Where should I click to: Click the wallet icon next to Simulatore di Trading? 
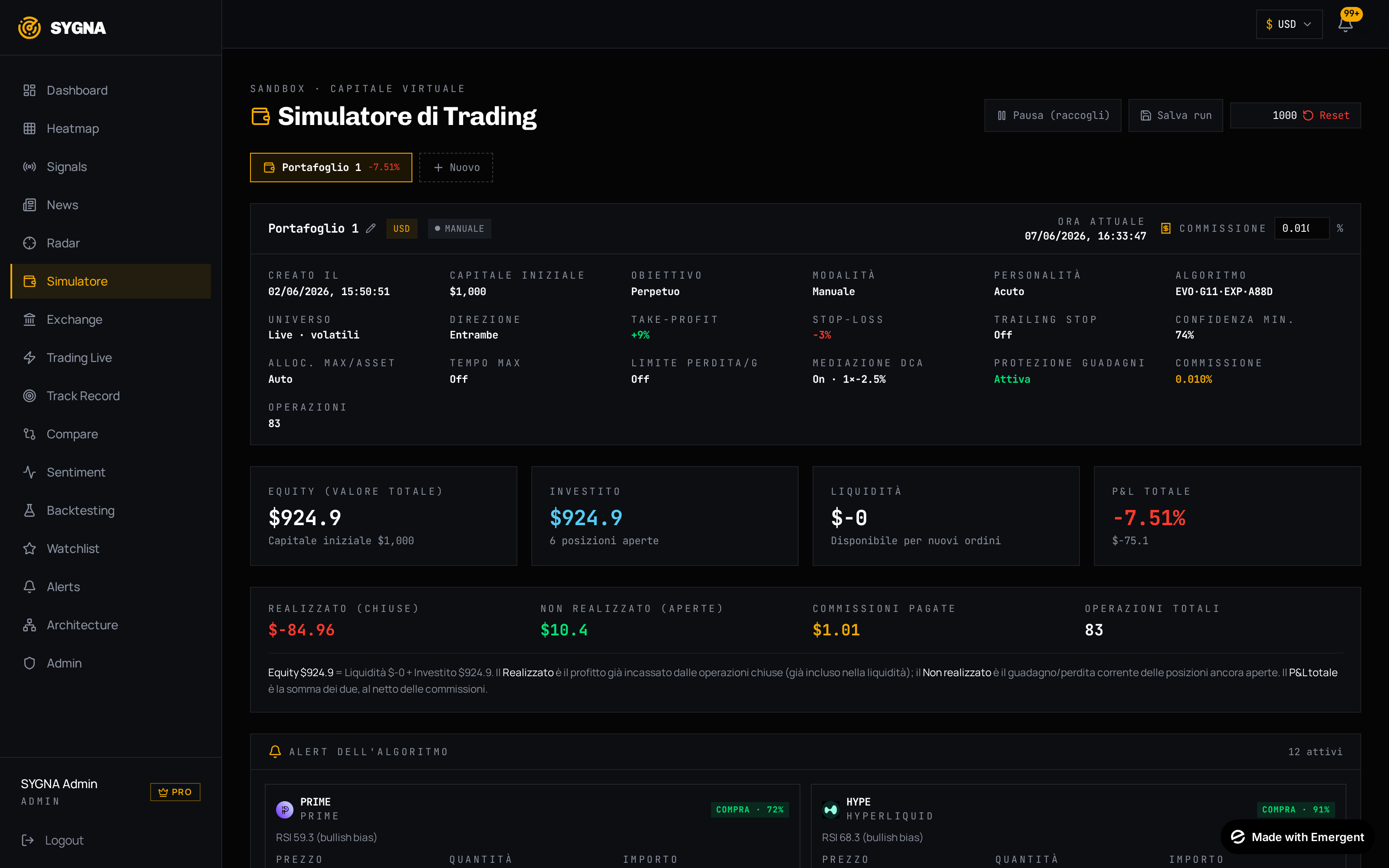pyautogui.click(x=260, y=116)
